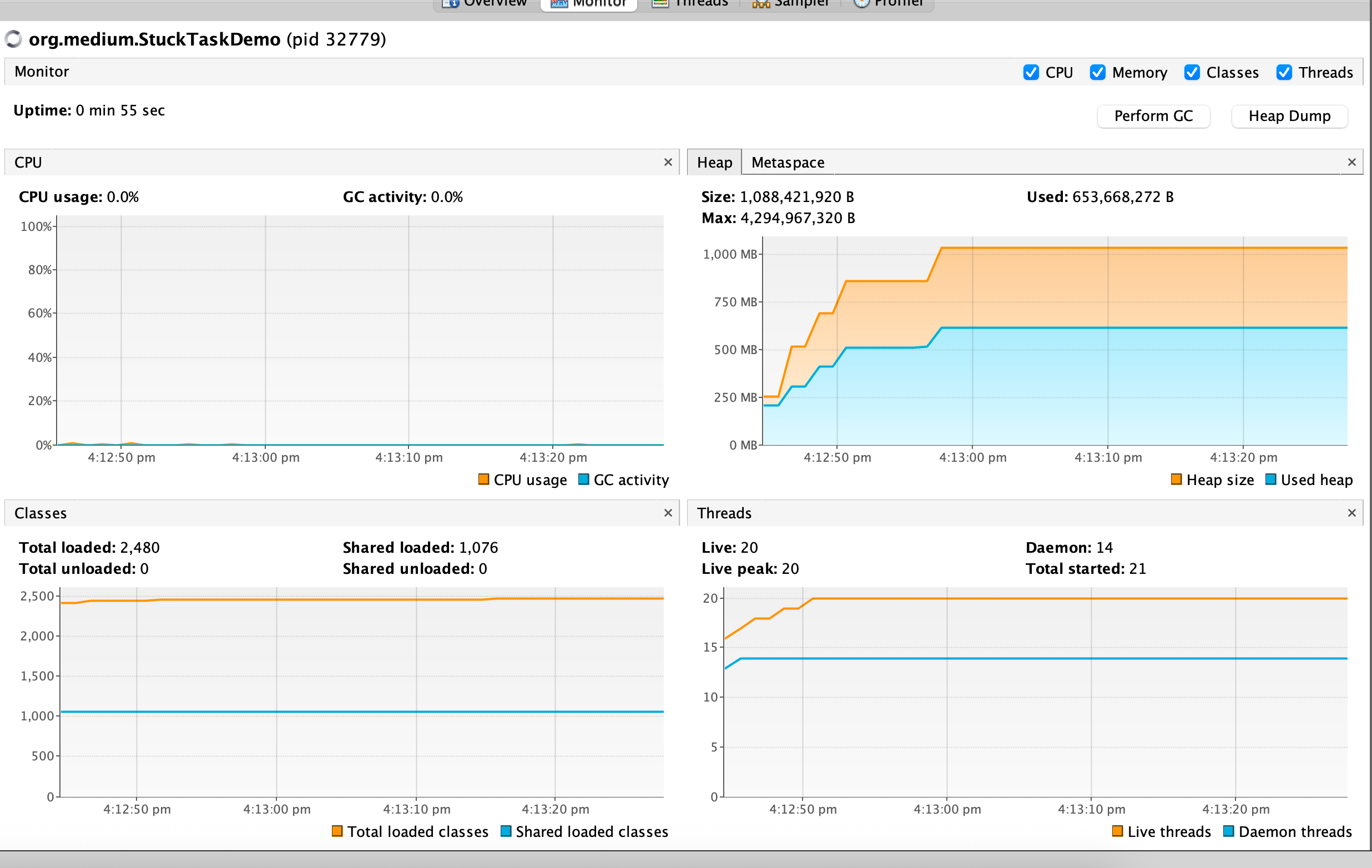Click the Used heap legend swatch

click(x=1270, y=480)
